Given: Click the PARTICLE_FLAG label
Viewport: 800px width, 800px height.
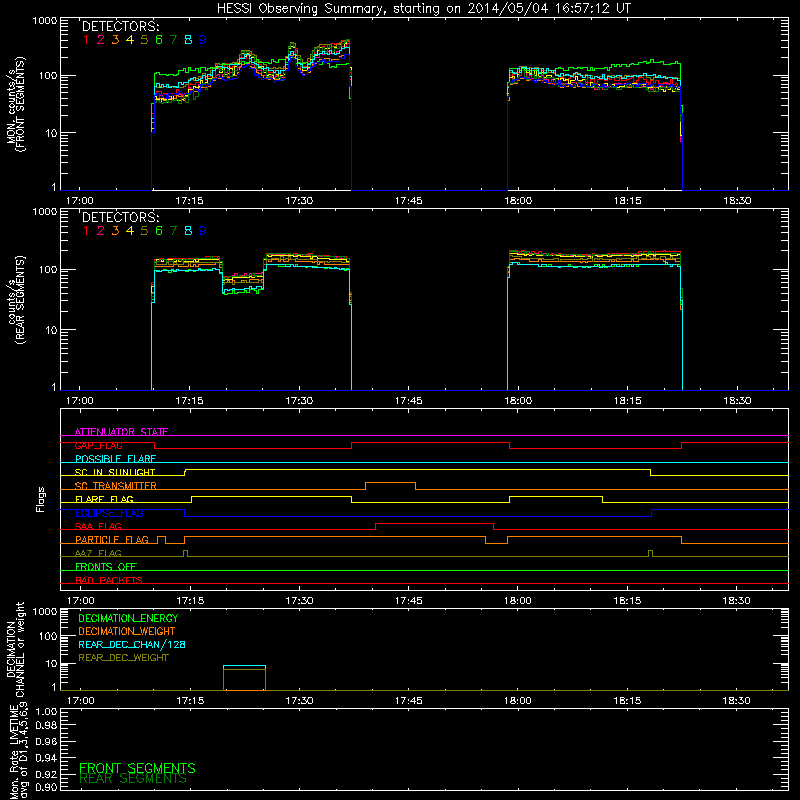Looking at the screenshot, I should pyautogui.click(x=112, y=539).
